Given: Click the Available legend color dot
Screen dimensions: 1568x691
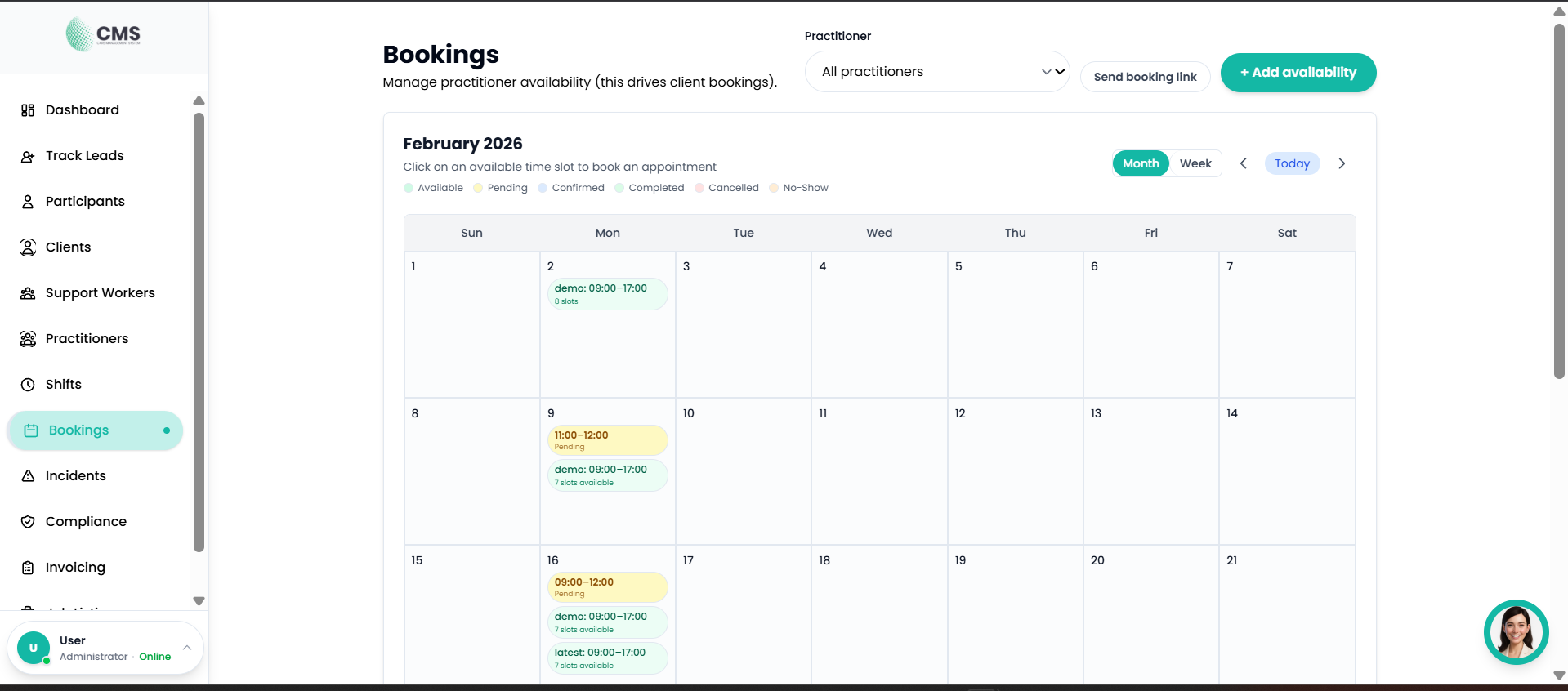Looking at the screenshot, I should coord(409,188).
